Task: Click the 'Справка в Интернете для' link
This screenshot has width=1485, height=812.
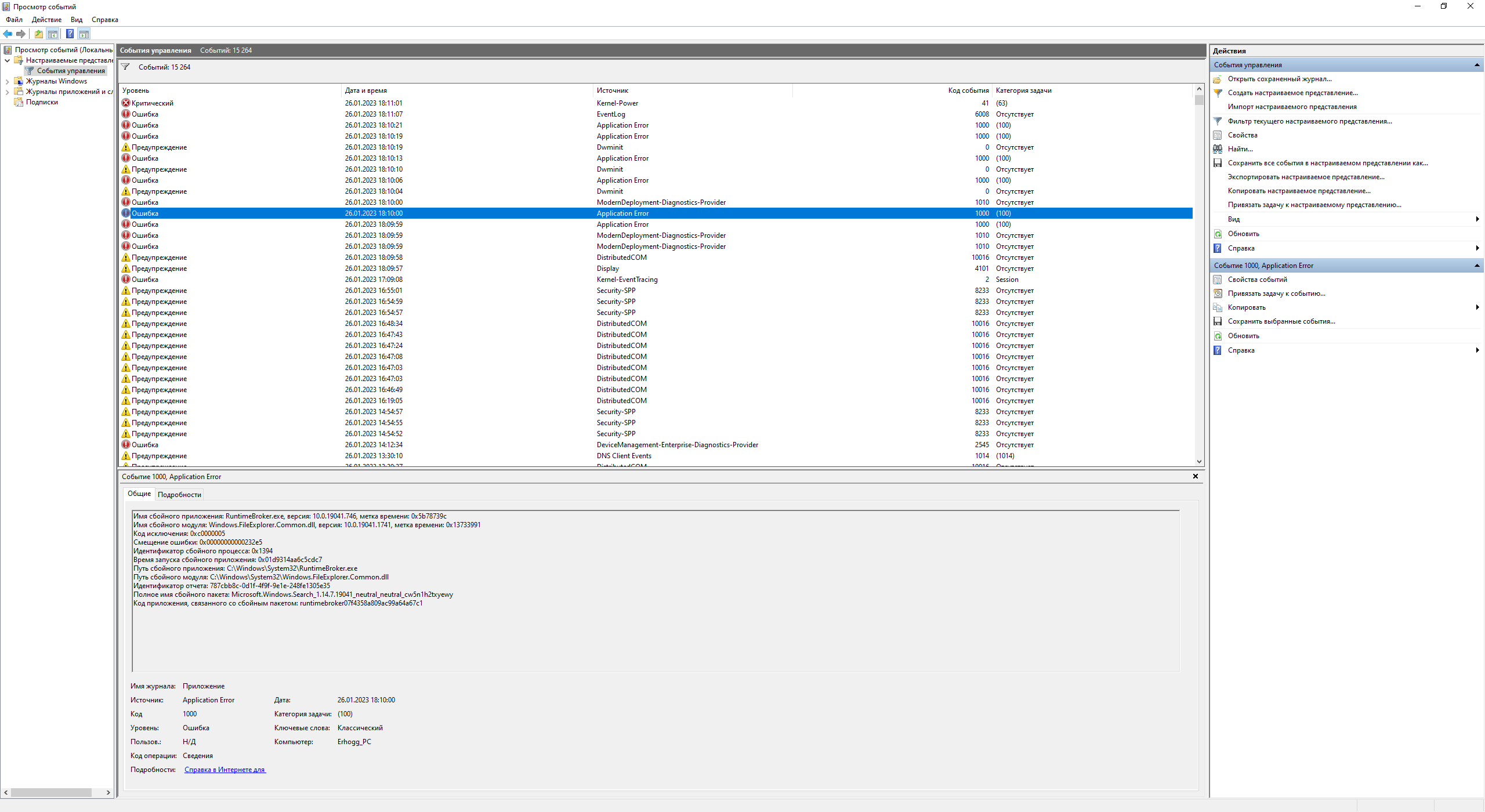Action: [224, 770]
